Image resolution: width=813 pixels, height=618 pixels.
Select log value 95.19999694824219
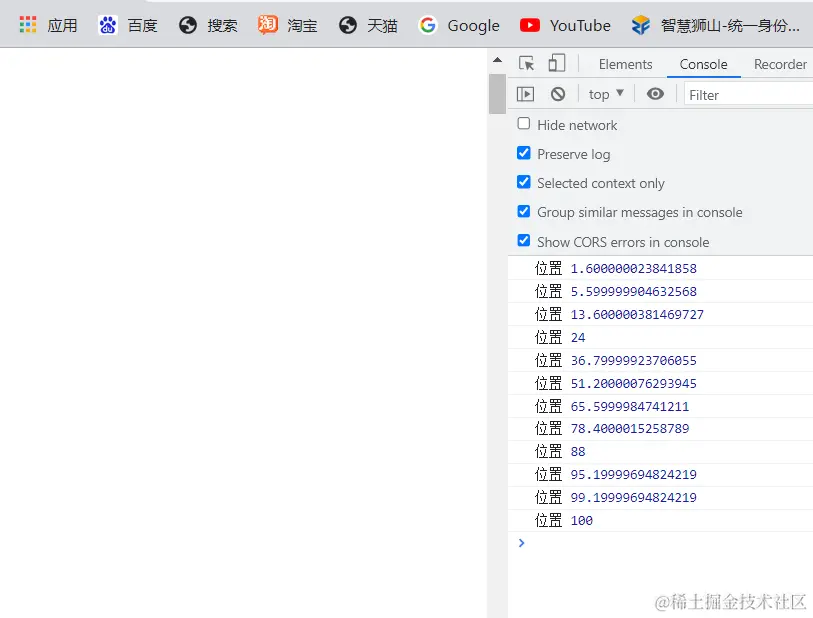pos(634,474)
